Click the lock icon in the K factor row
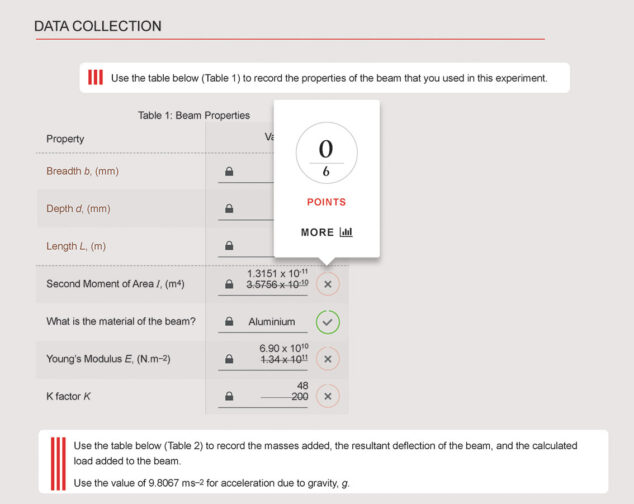634x504 pixels. (229, 396)
